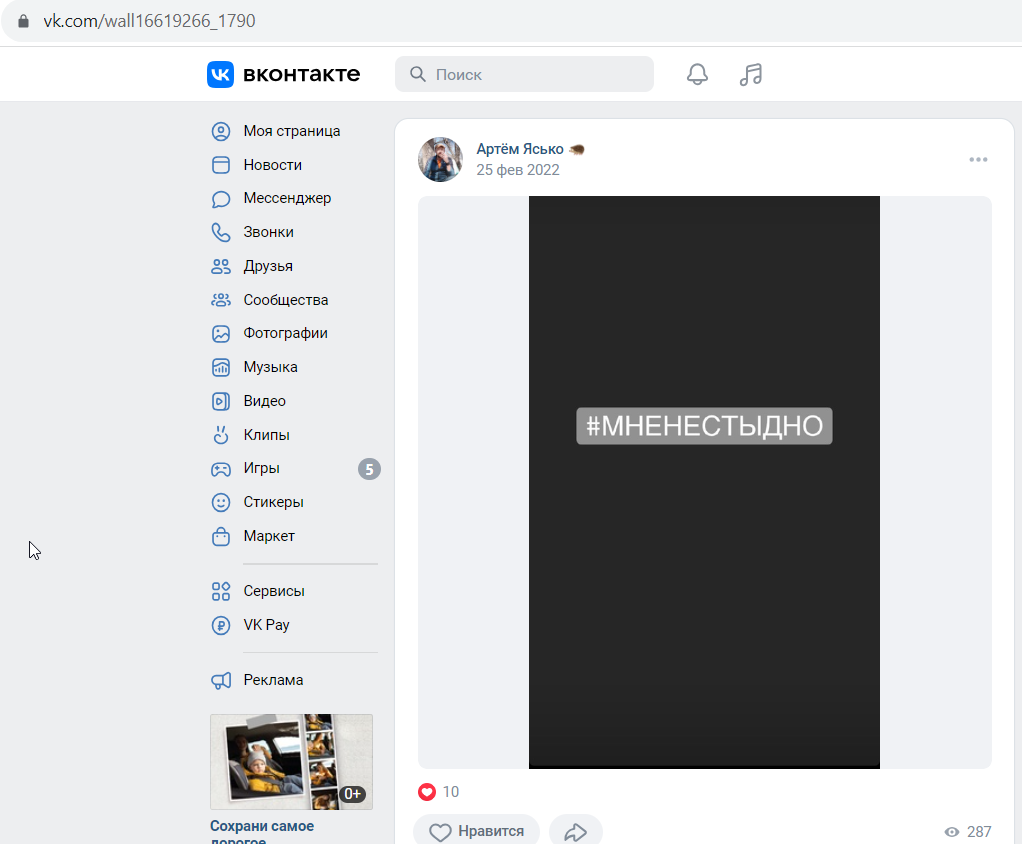
Task: Click the red heart reactions icon
Action: (x=427, y=792)
